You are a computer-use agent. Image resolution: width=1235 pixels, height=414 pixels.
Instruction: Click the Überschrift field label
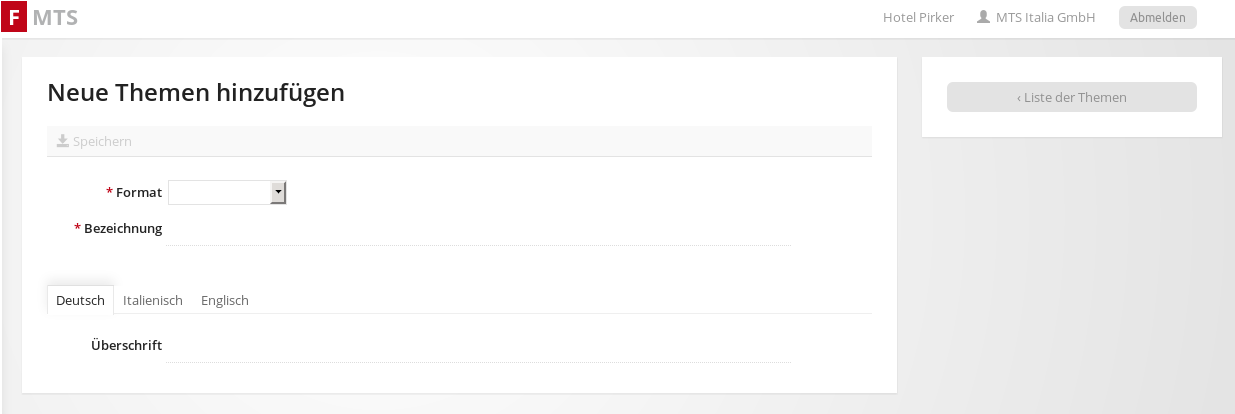(x=126, y=346)
